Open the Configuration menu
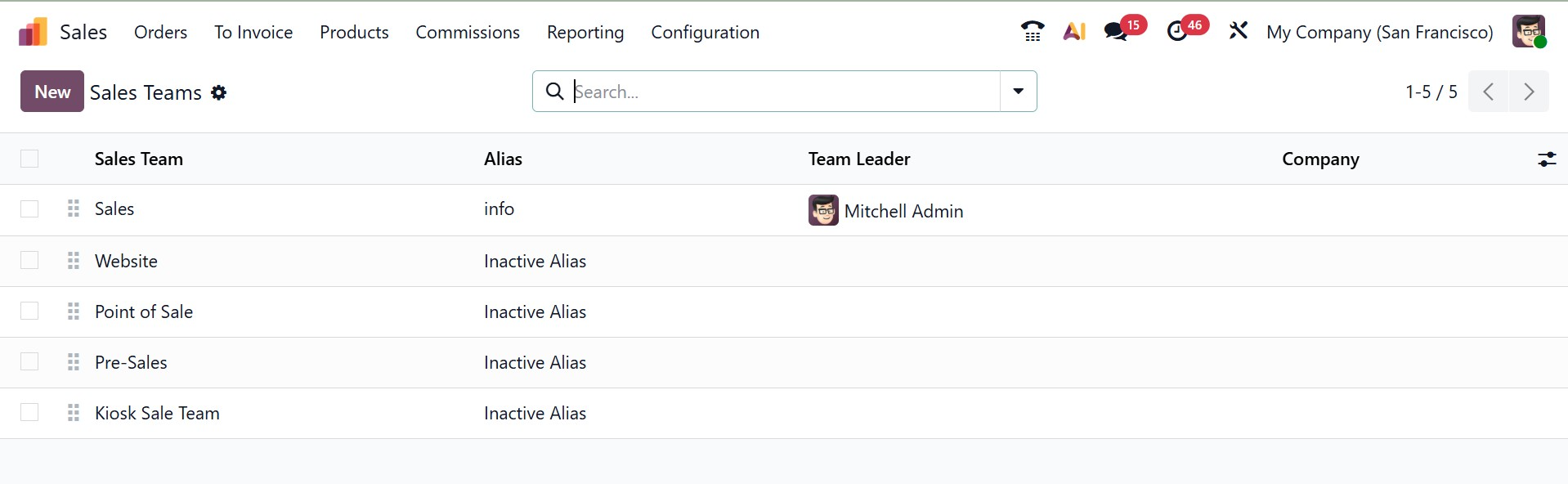This screenshot has height=484, width=1568. [x=705, y=33]
